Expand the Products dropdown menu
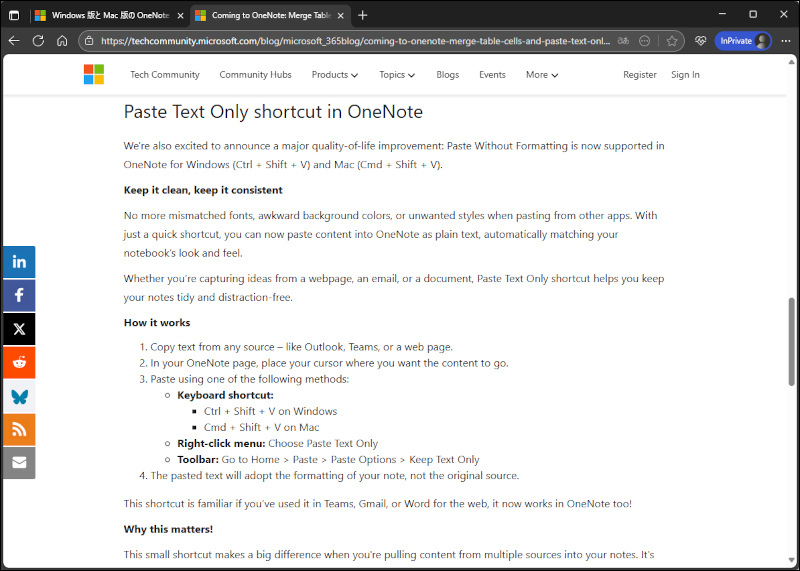800x571 pixels. (x=334, y=75)
